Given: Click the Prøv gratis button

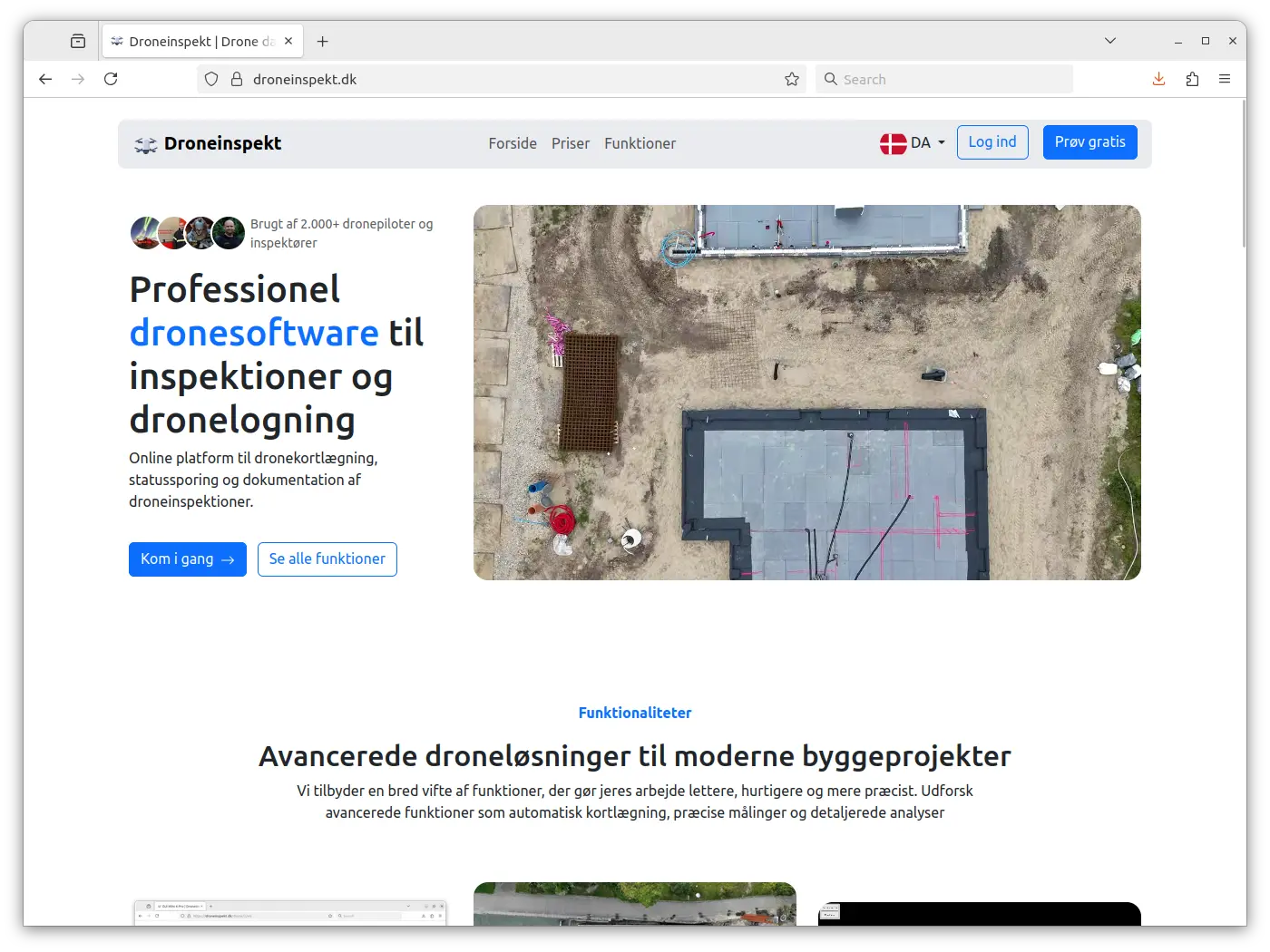Looking at the screenshot, I should pos(1089,142).
